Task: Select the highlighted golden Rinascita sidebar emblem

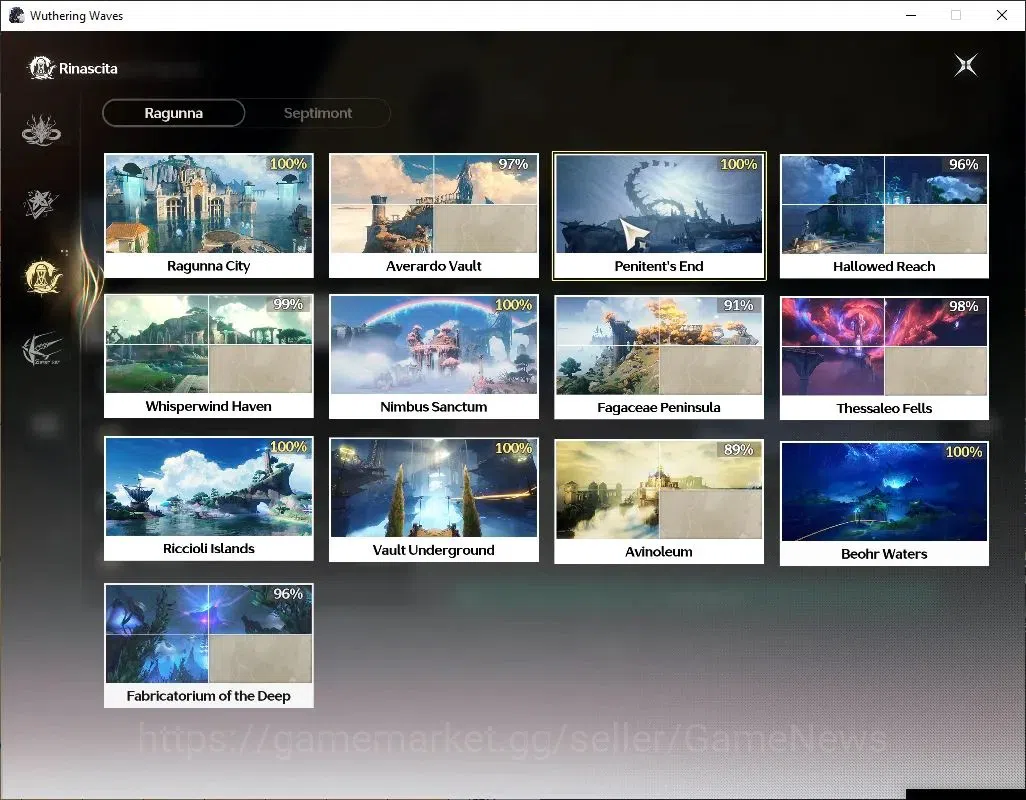Action: (x=43, y=276)
